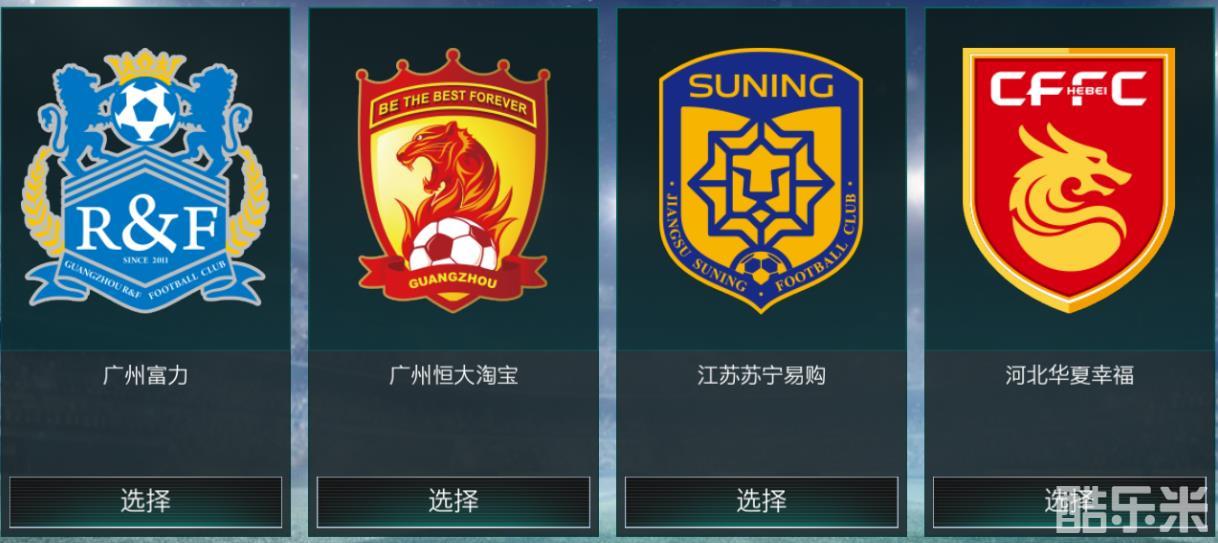Click the 河北华夏幸福 team name label

pos(1069,376)
